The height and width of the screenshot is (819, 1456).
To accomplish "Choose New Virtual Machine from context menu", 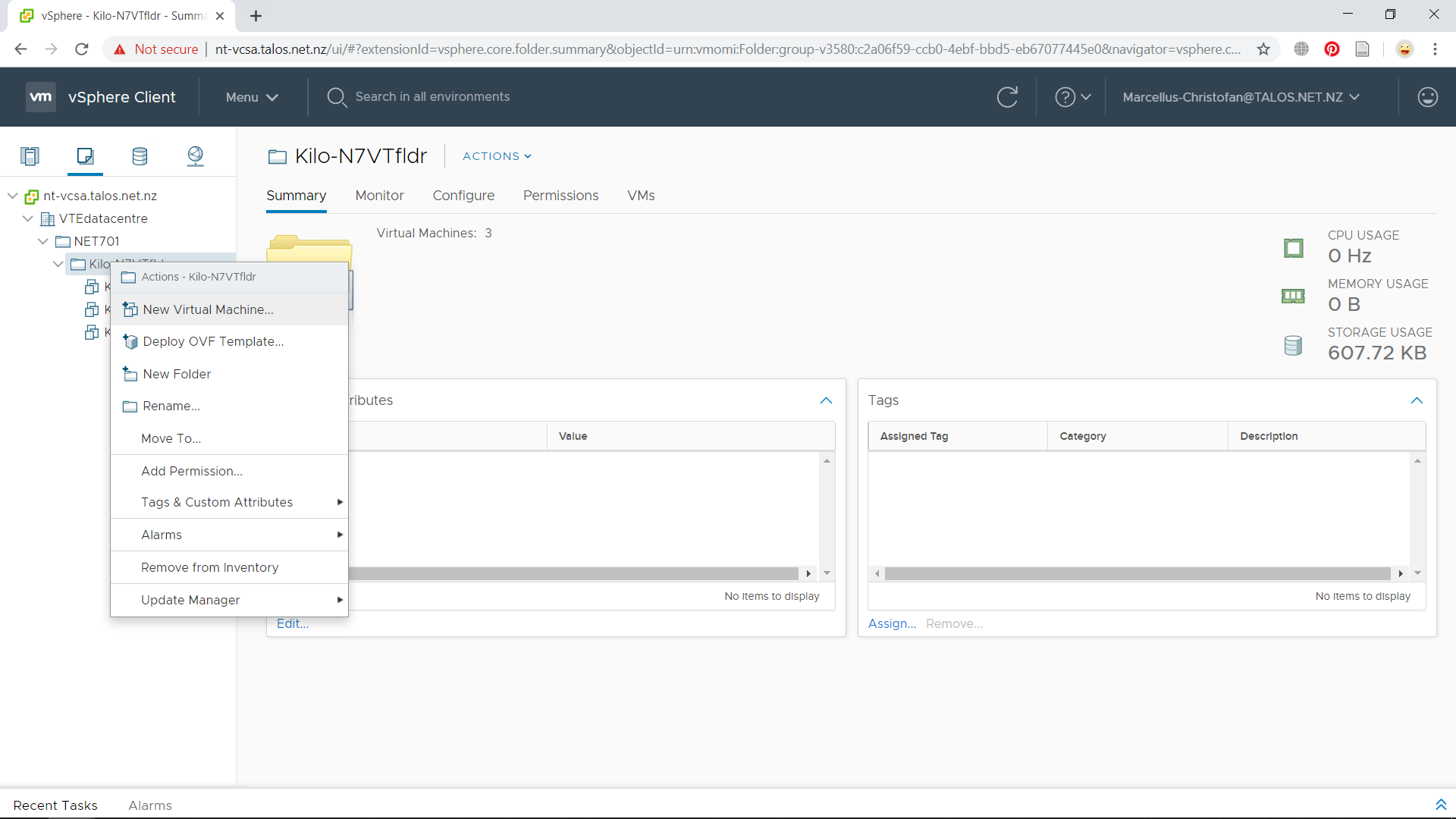I will click(x=208, y=309).
